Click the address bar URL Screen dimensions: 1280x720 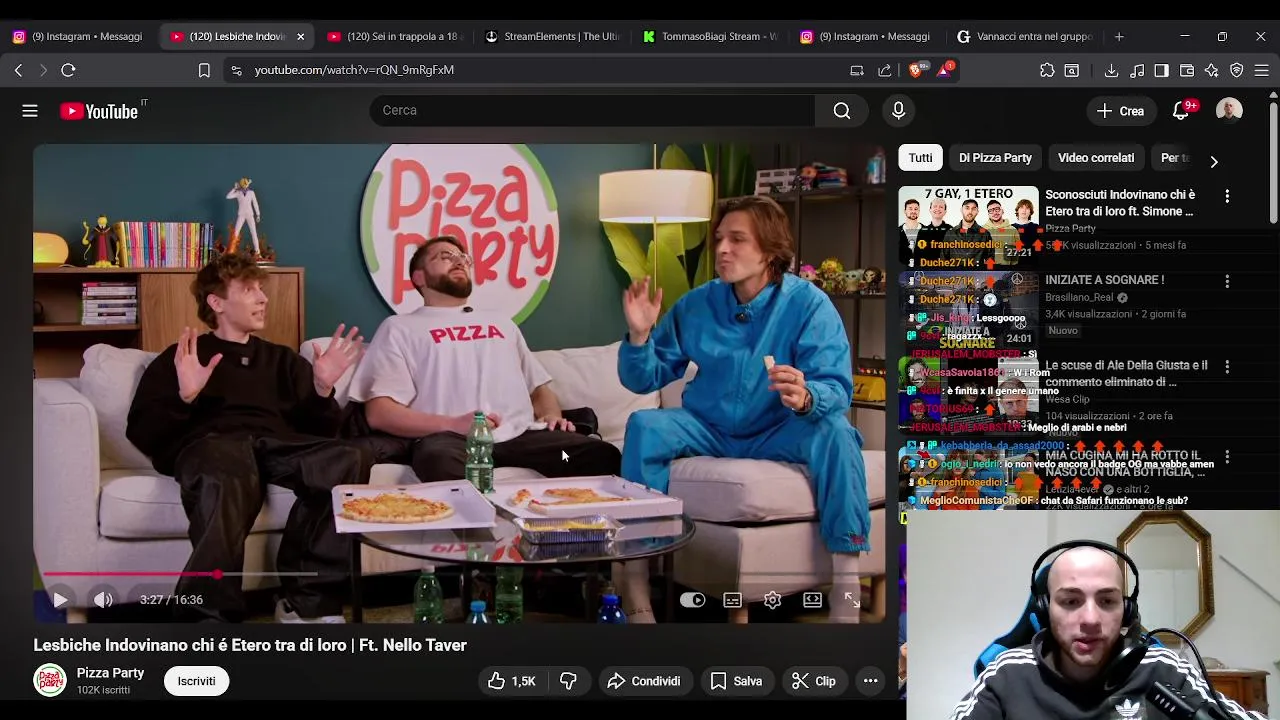pos(354,70)
